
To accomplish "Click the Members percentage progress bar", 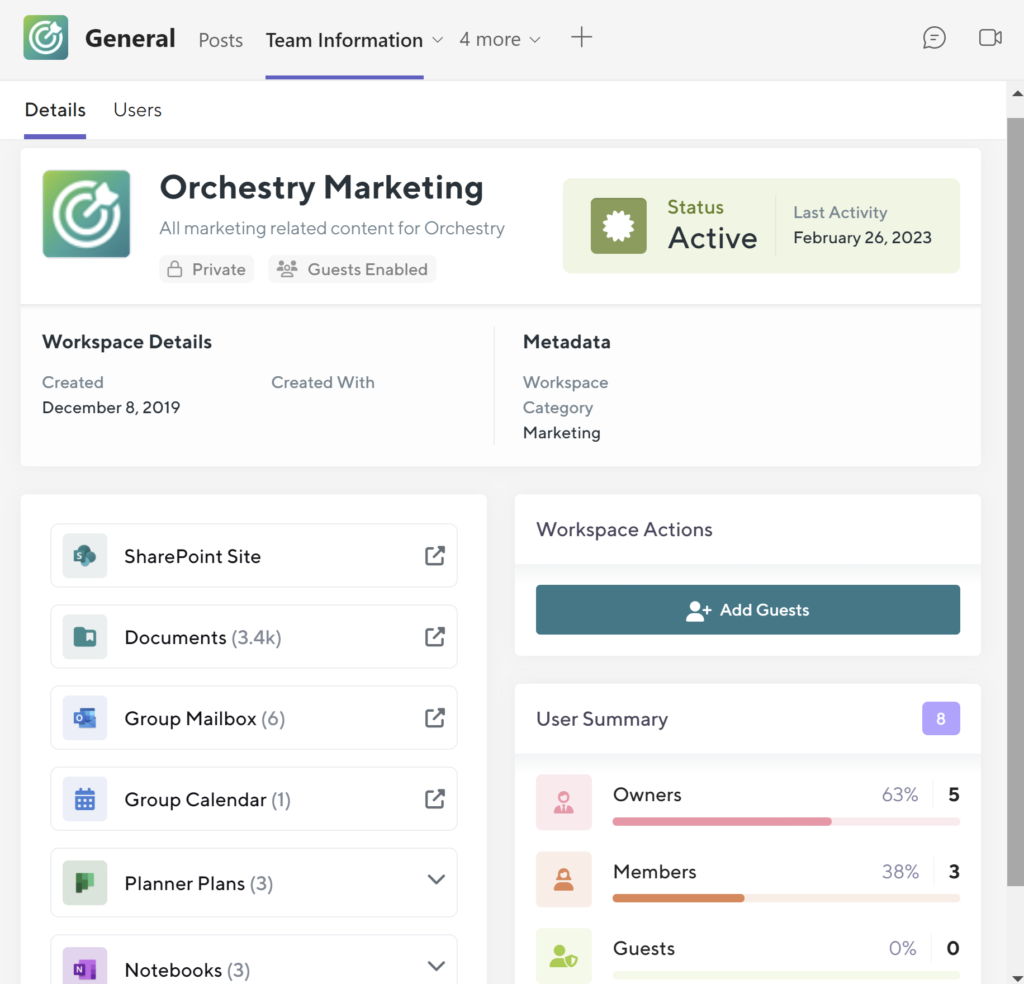I will coord(786,898).
